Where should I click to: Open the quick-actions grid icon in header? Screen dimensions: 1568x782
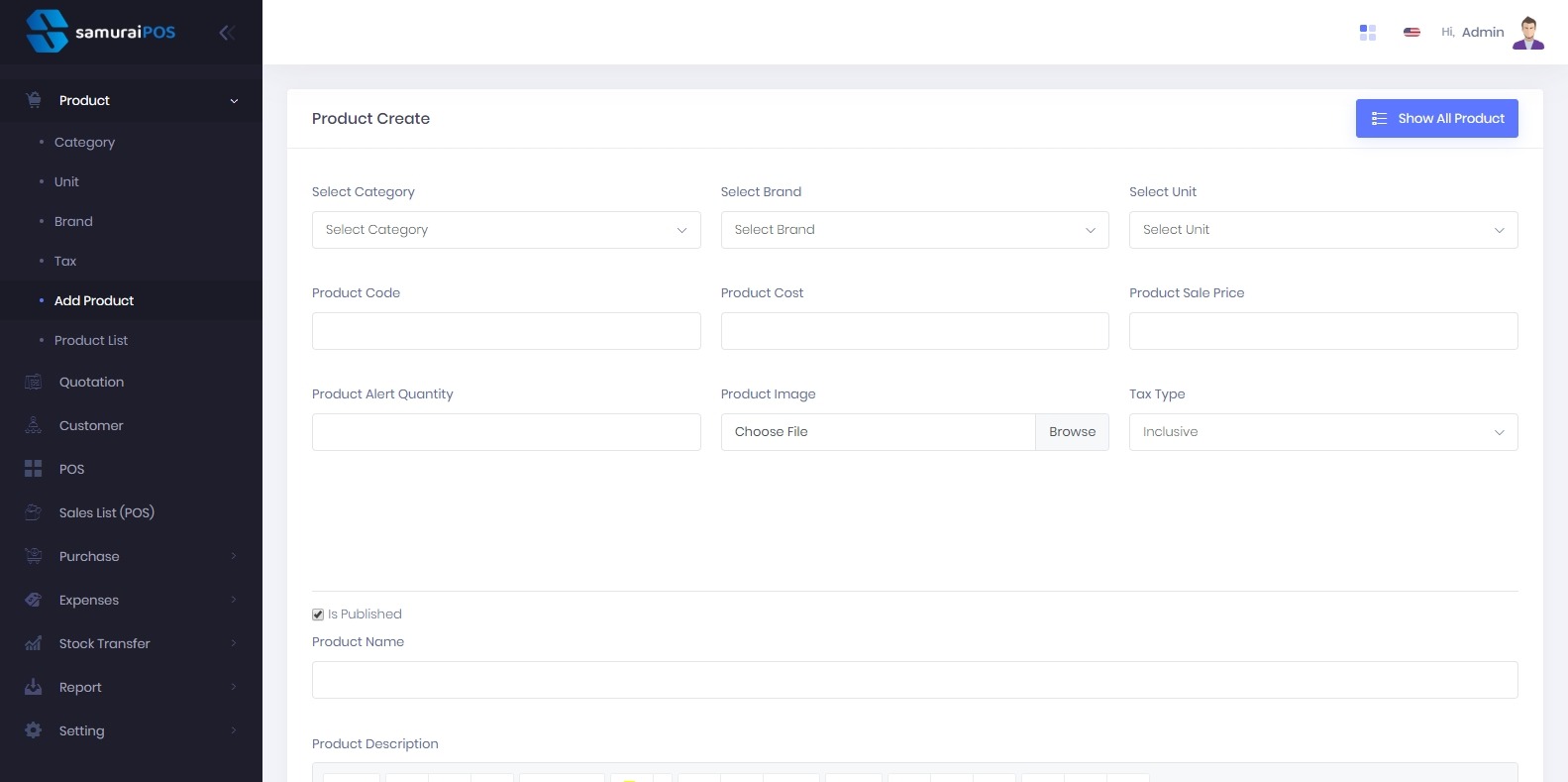point(1368,33)
